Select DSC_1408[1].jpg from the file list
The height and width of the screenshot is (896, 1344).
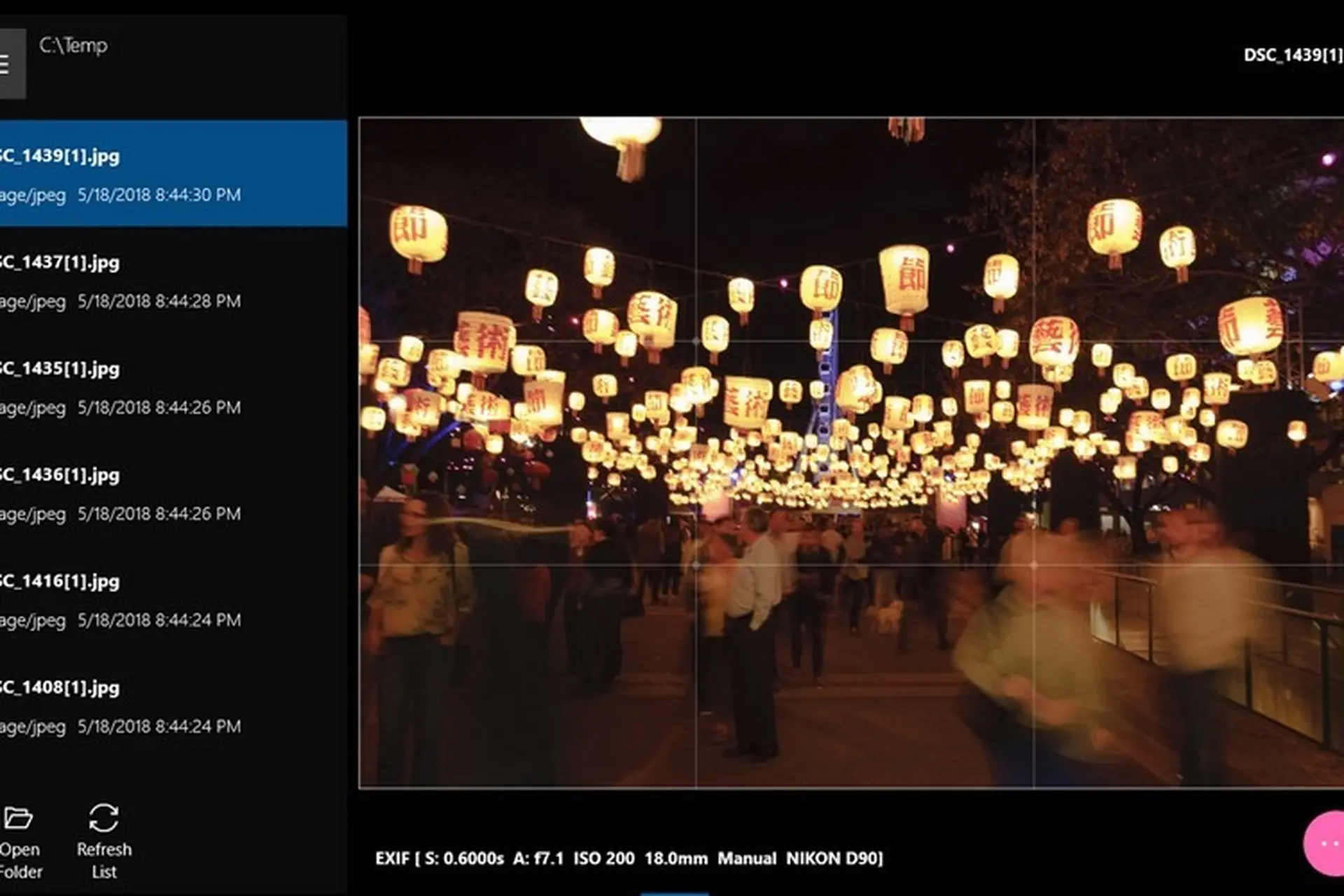[x=105, y=706]
